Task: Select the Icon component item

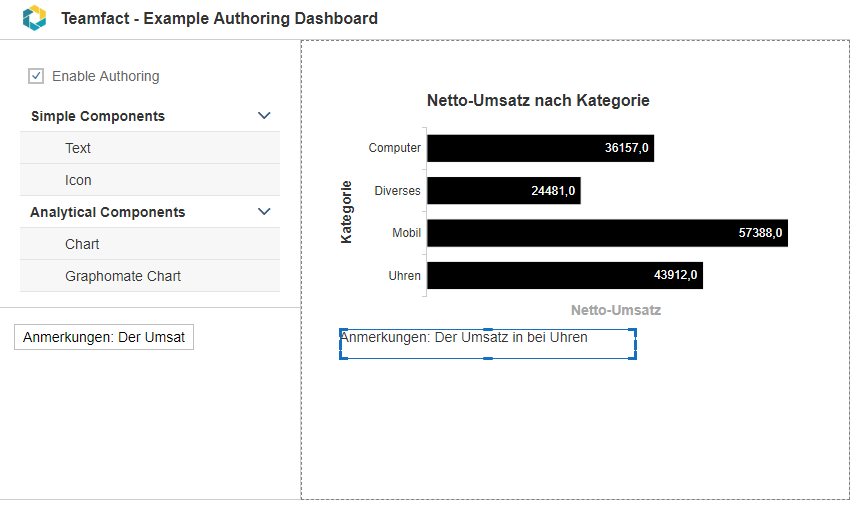Action: coord(150,180)
